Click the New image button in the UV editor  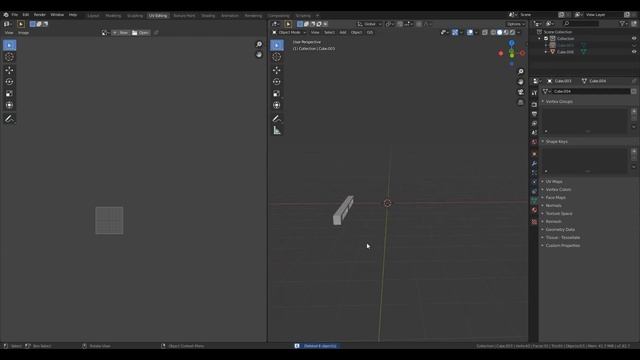(x=120, y=33)
